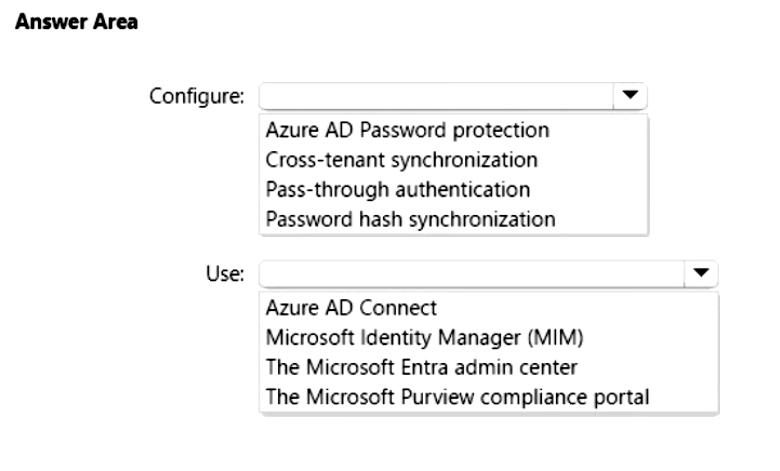
Task: Click the word "Cross-tenant" in the list
Action: coord(316,160)
